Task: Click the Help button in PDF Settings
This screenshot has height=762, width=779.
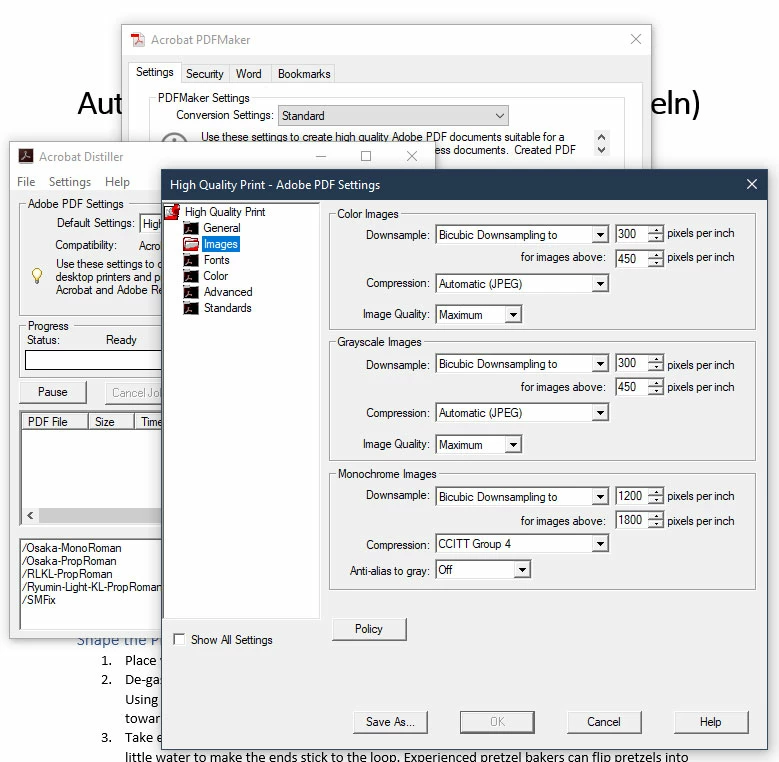Action: 711,722
